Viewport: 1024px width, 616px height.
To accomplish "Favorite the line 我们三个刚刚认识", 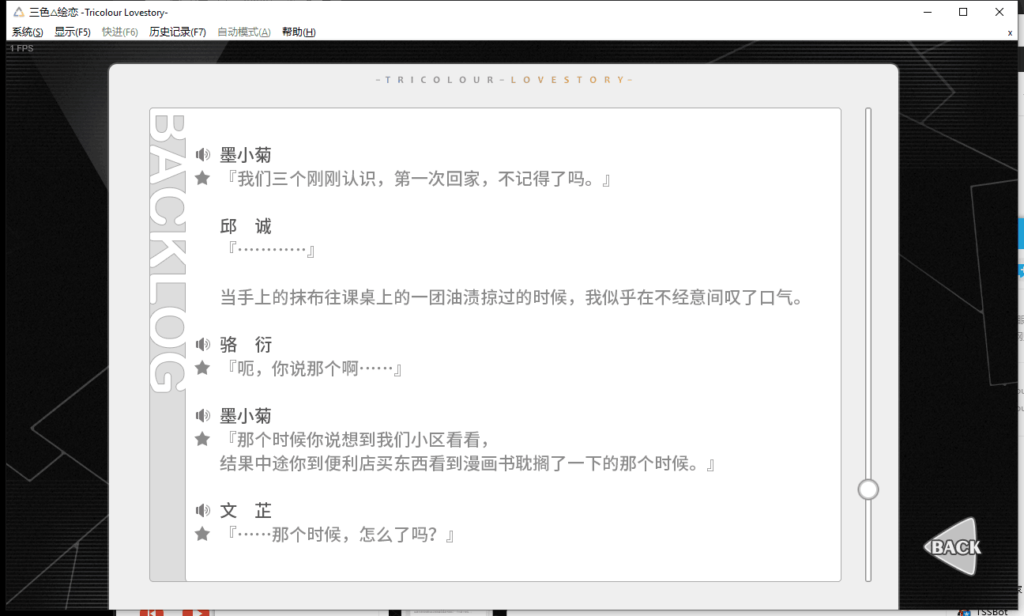I will (202, 178).
